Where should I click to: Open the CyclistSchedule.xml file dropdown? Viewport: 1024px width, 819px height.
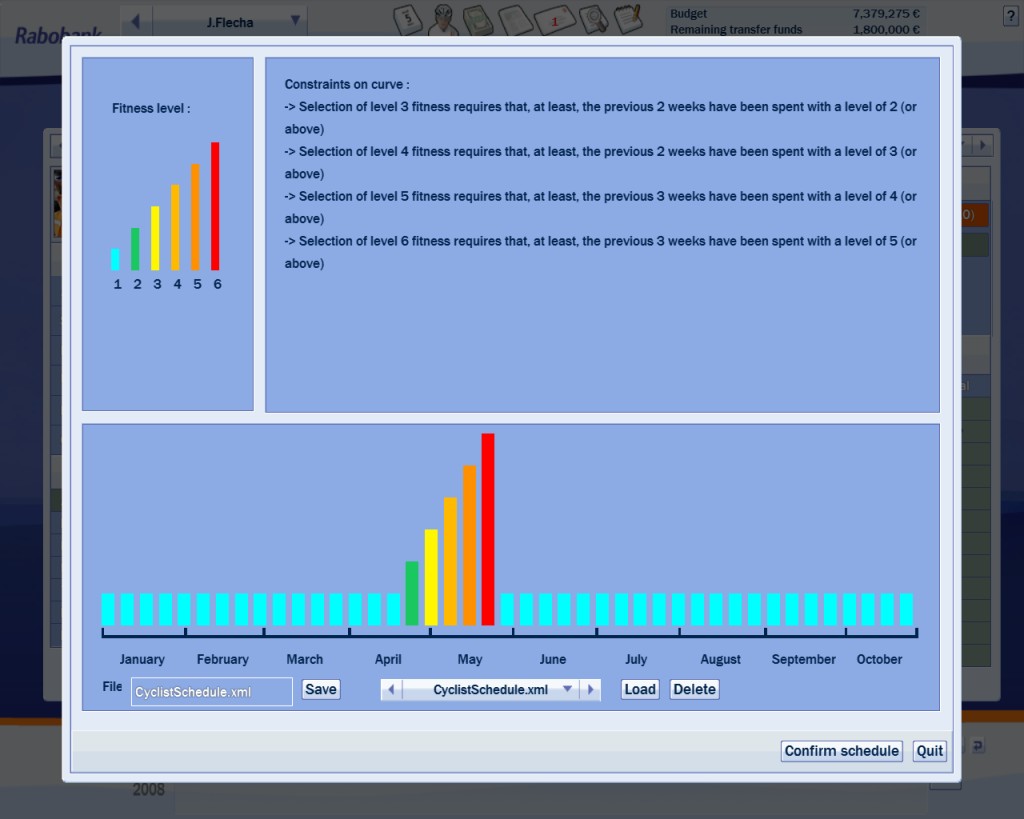point(567,690)
